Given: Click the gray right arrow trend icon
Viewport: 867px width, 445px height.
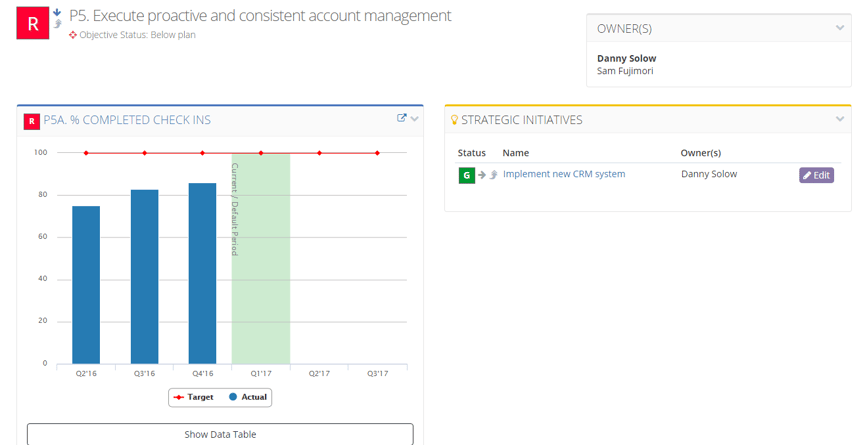Looking at the screenshot, I should pyautogui.click(x=482, y=175).
